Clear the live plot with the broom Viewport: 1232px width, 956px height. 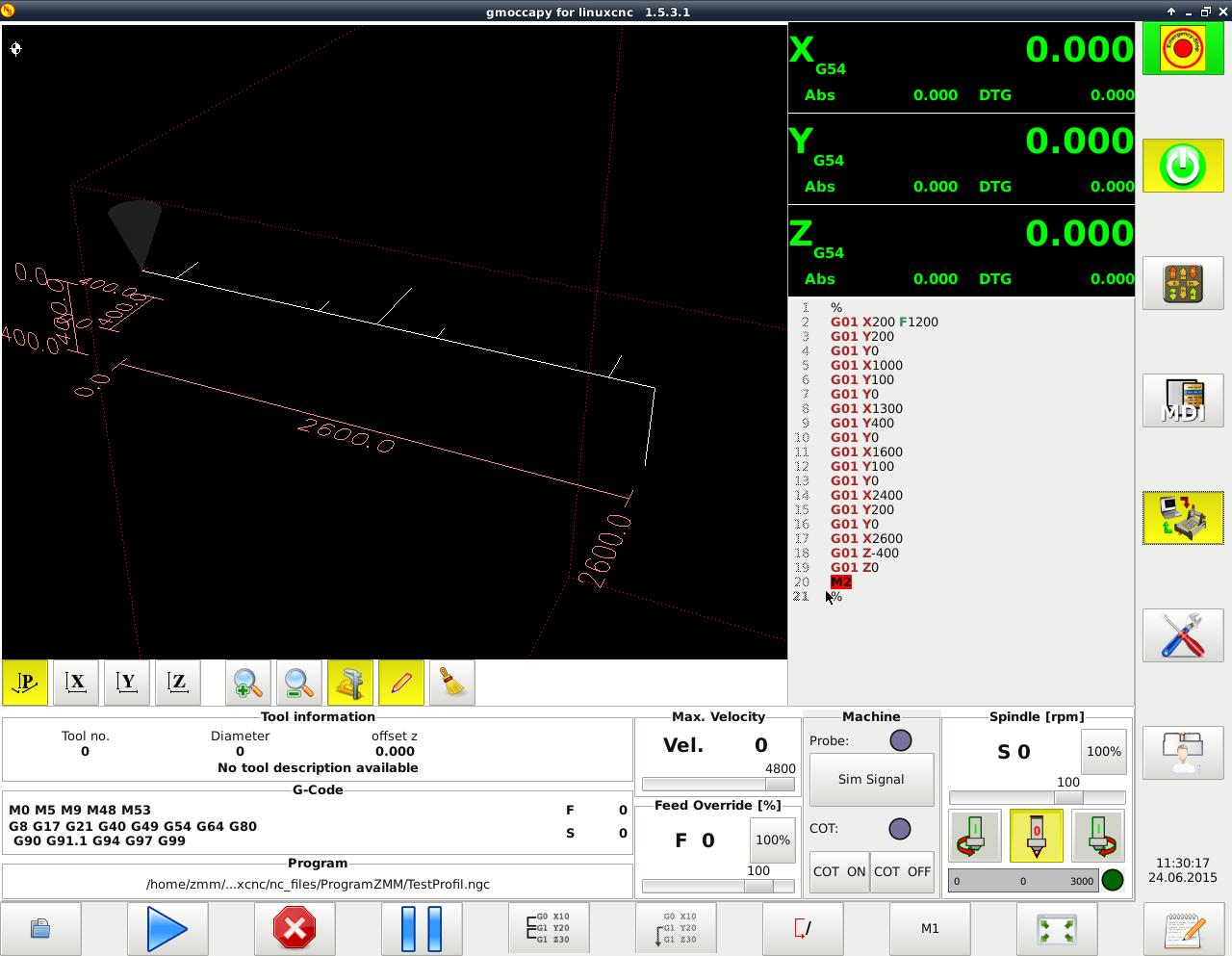coord(451,683)
